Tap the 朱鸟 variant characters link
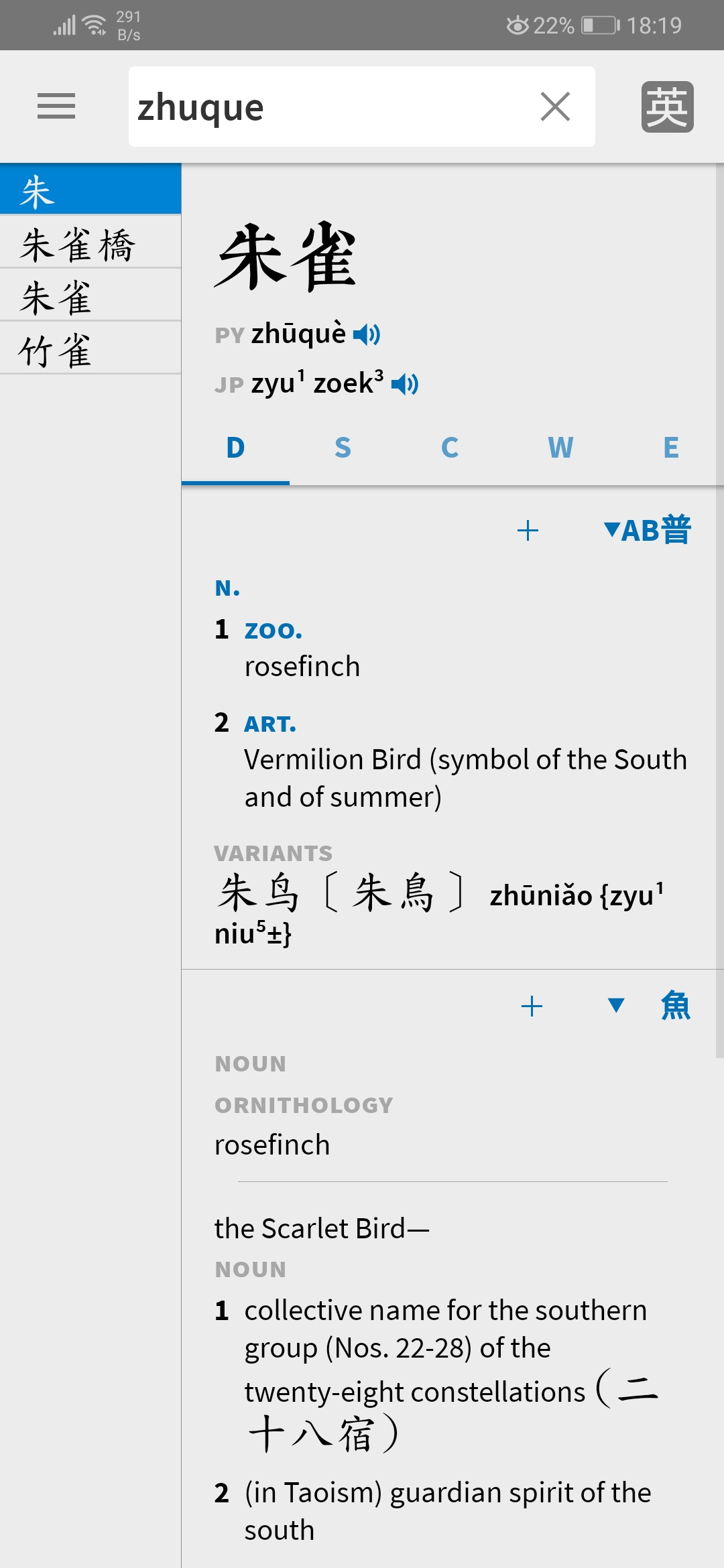Image resolution: width=724 pixels, height=1568 pixels. tap(259, 893)
